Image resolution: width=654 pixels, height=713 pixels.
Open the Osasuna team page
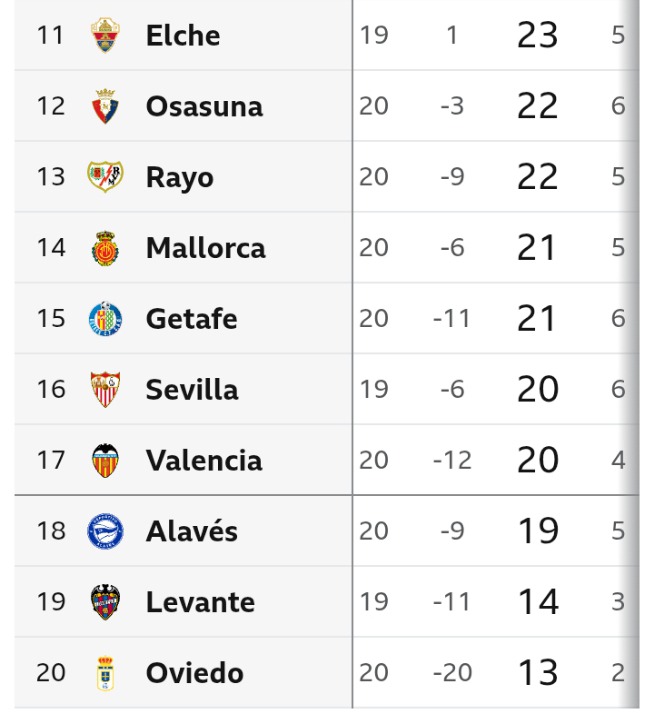pyautogui.click(x=204, y=107)
